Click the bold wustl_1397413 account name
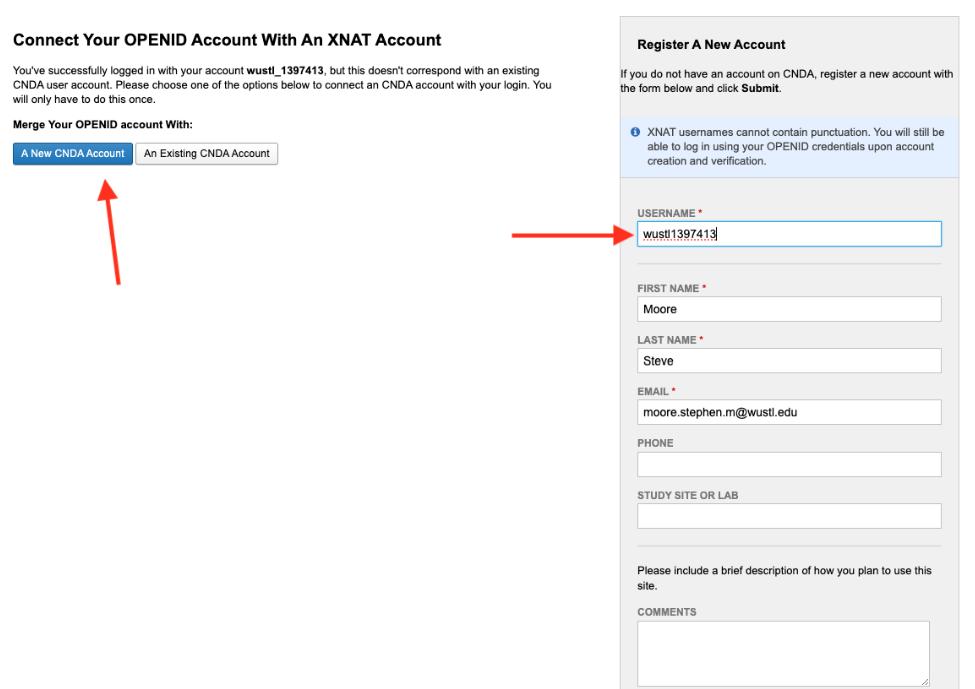Viewport: 975px width, 689px height. point(285,70)
